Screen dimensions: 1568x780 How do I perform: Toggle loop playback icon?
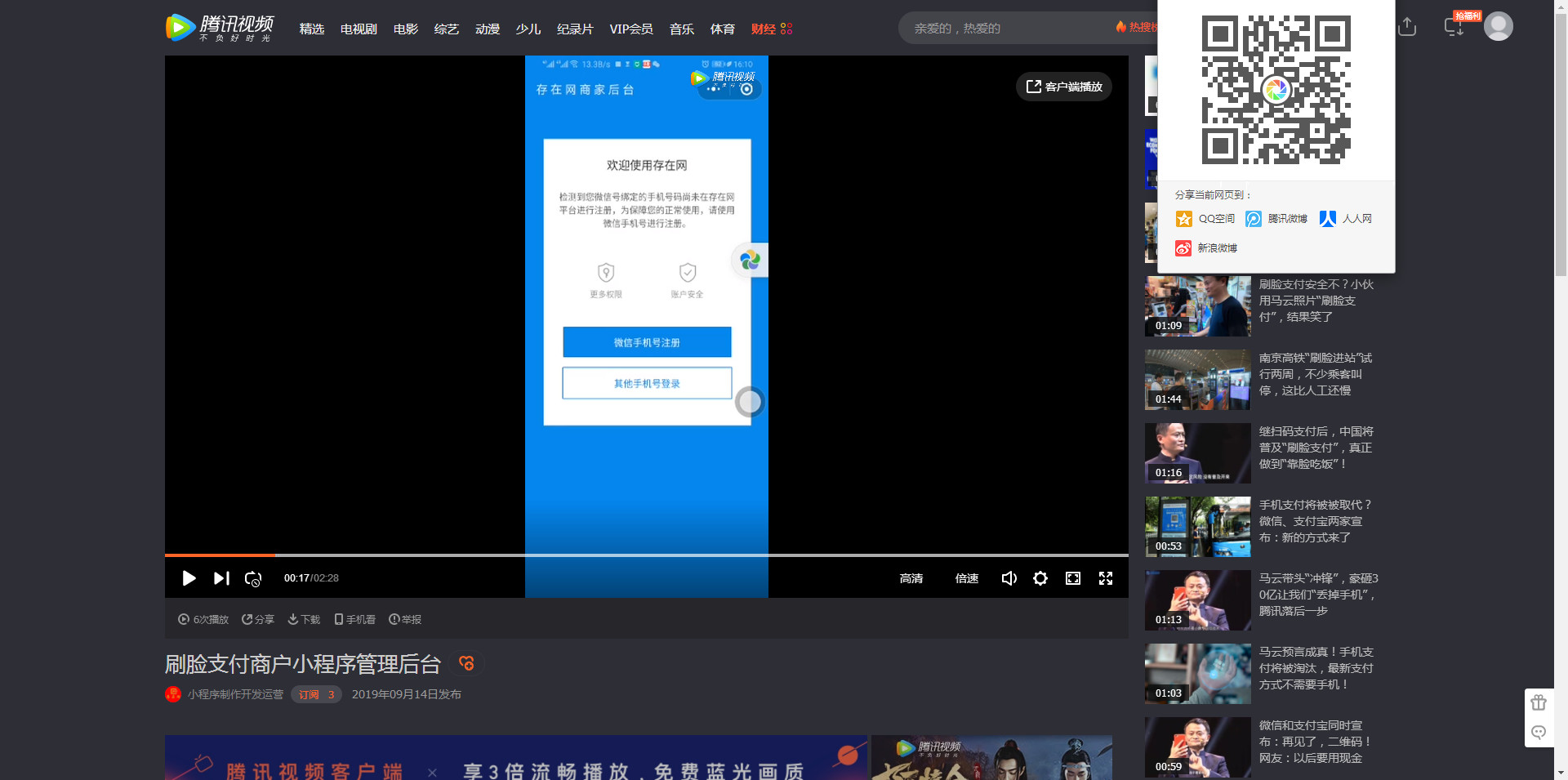coord(253,578)
